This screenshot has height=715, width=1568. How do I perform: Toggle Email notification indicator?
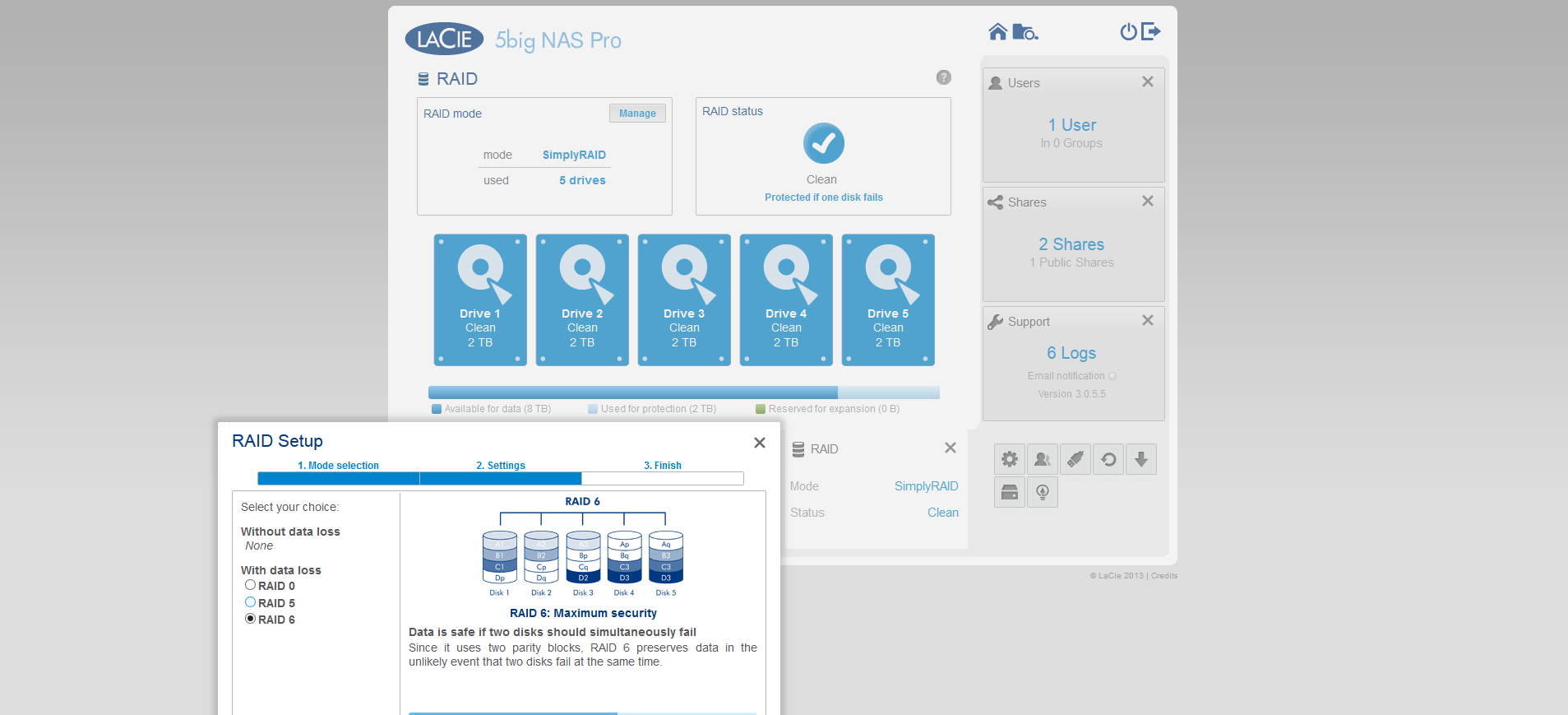tap(1112, 376)
